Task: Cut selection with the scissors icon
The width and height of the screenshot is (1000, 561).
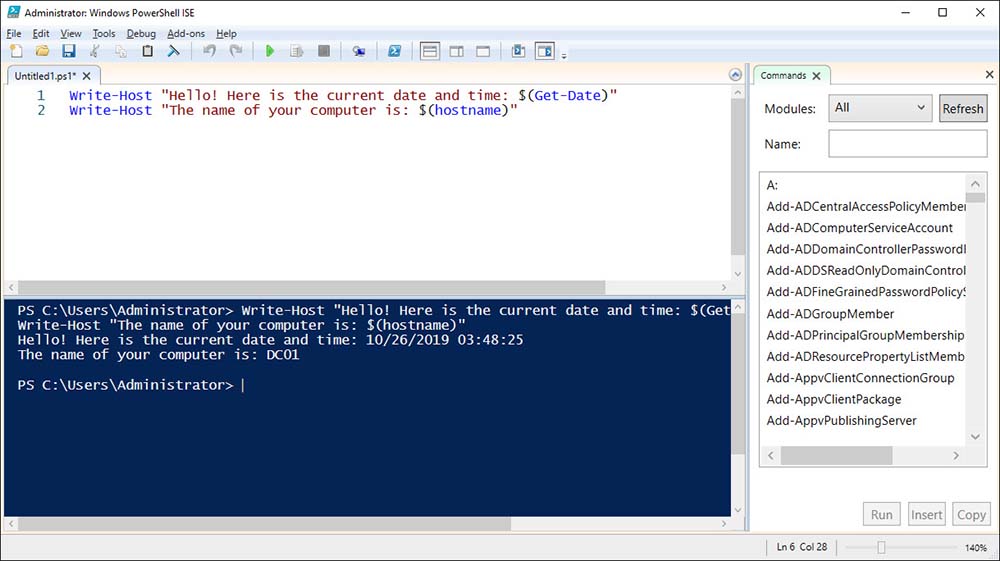Action: pyautogui.click(x=94, y=51)
